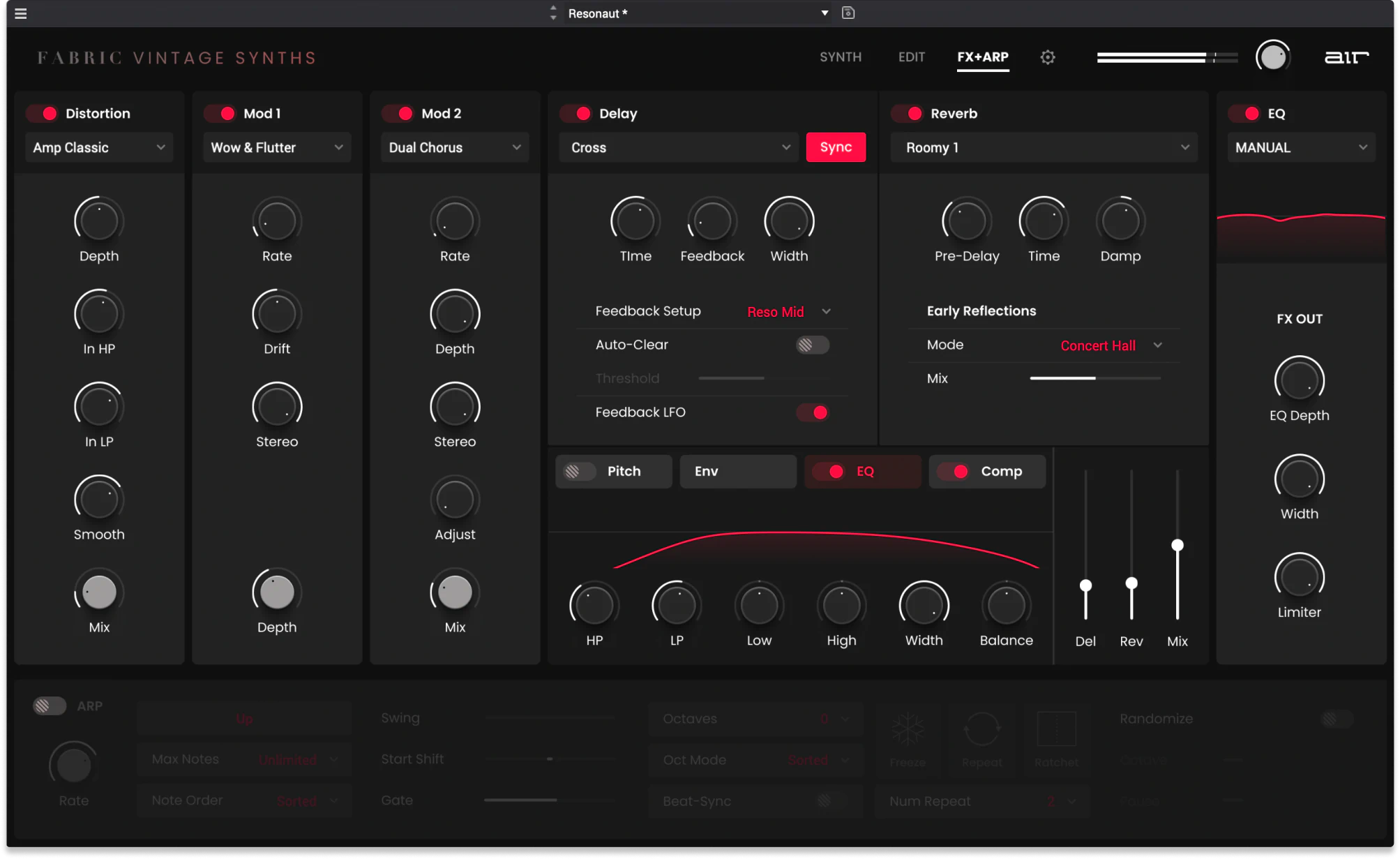The height and width of the screenshot is (859, 1400).
Task: Click the AIR logo icon
Action: [x=1346, y=57]
